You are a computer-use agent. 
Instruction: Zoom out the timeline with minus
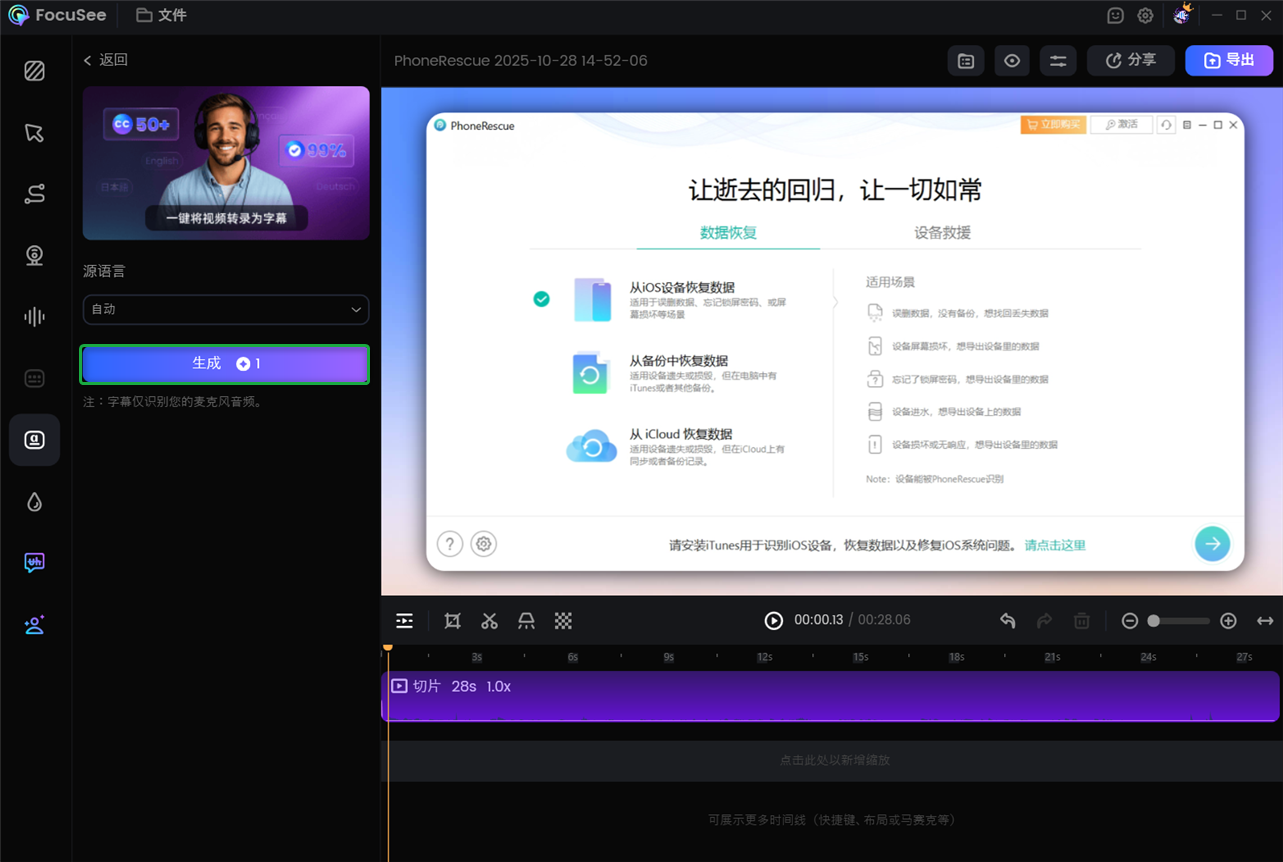point(1130,621)
